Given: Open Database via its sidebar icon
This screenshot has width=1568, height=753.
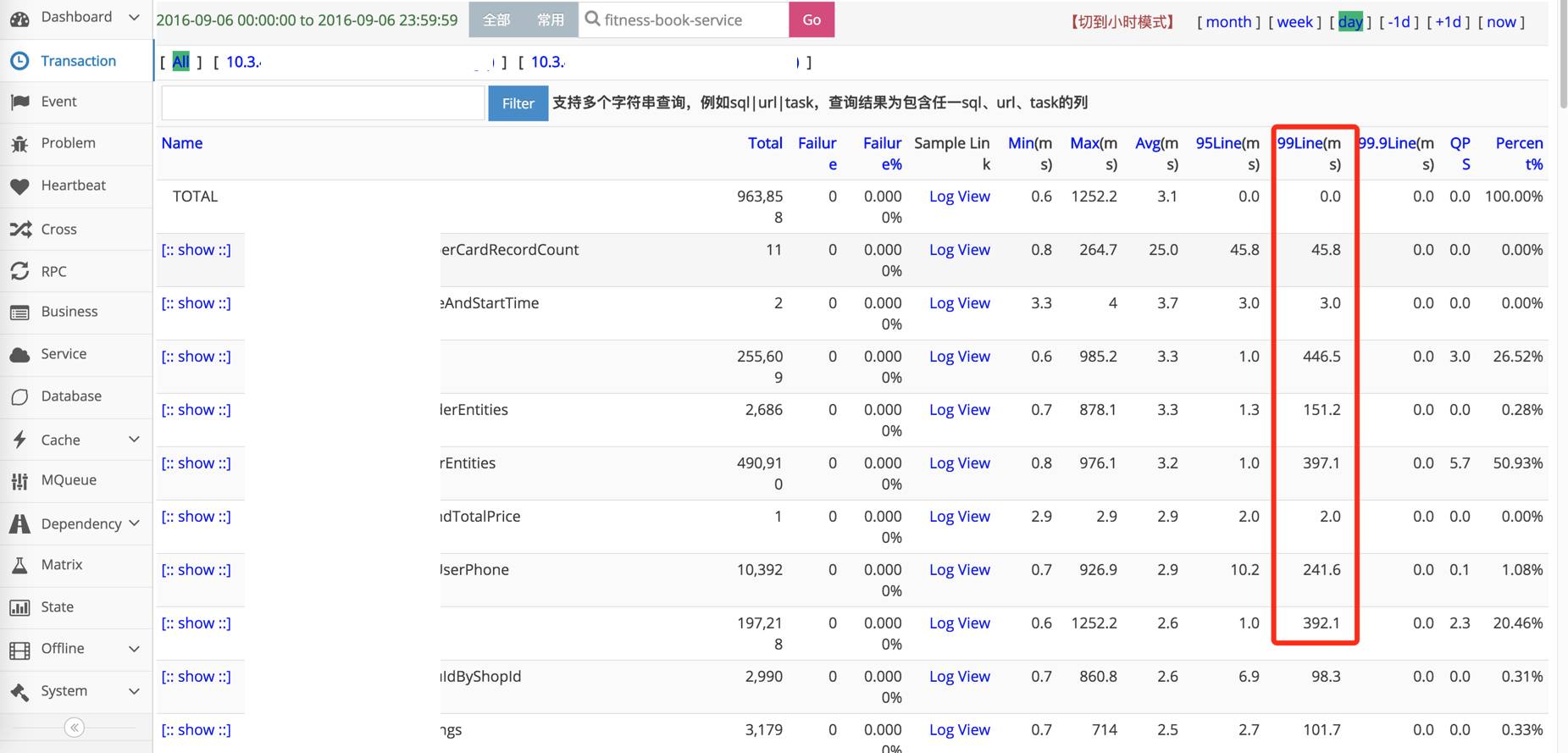Looking at the screenshot, I should 19,396.
